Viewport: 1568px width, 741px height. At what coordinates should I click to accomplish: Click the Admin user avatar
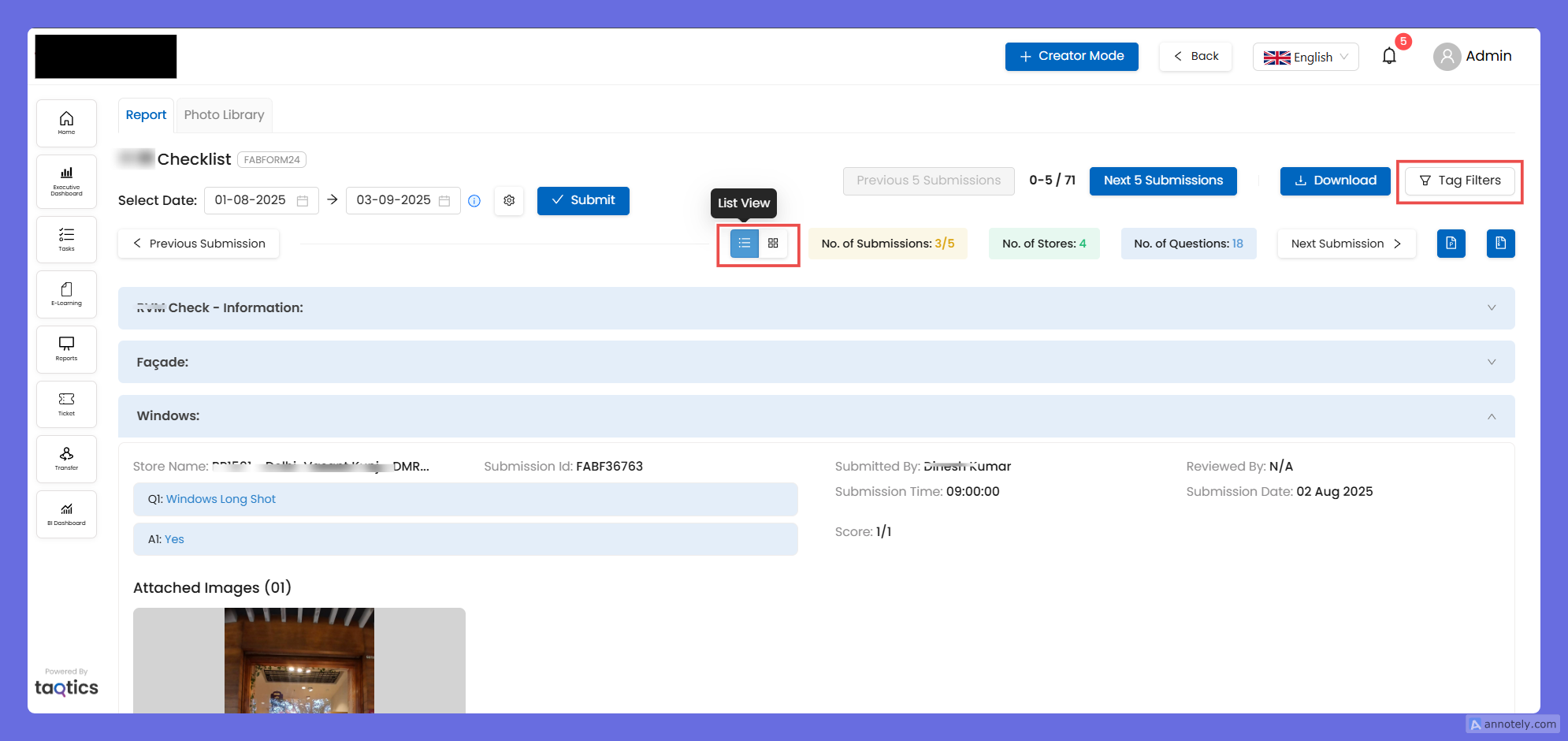pyautogui.click(x=1447, y=57)
